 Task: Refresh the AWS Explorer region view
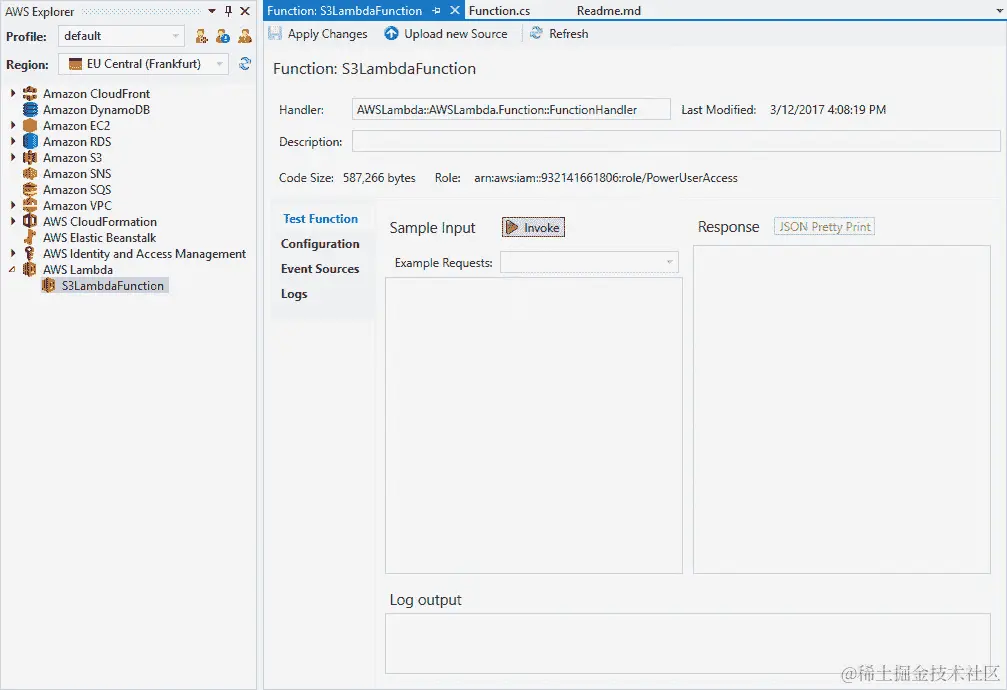(x=245, y=64)
